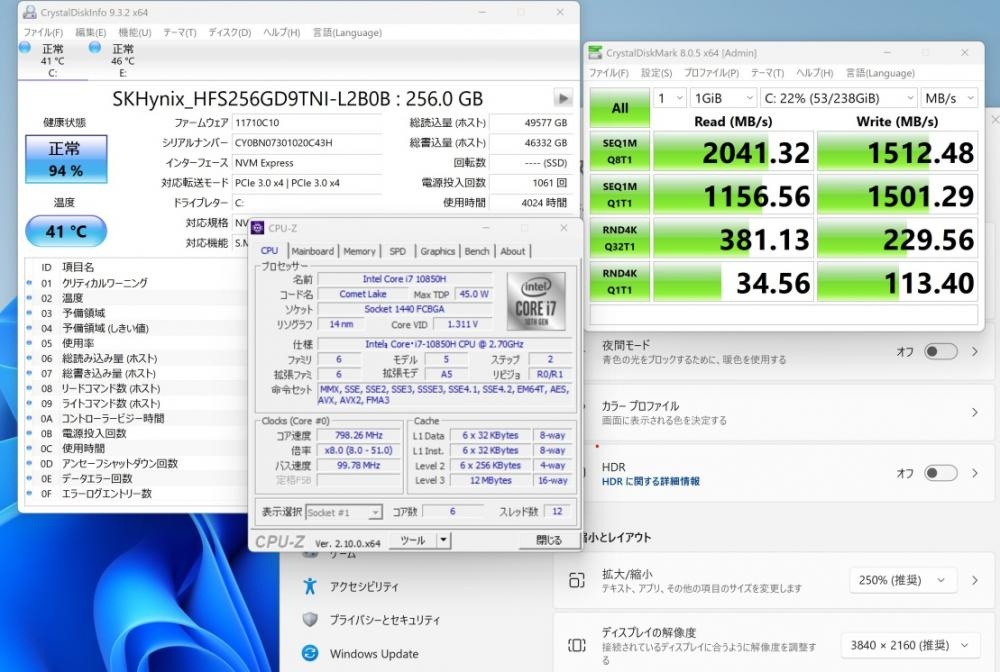Run RND4K Q32T1 benchmark test
The image size is (1000, 672).
[619, 238]
